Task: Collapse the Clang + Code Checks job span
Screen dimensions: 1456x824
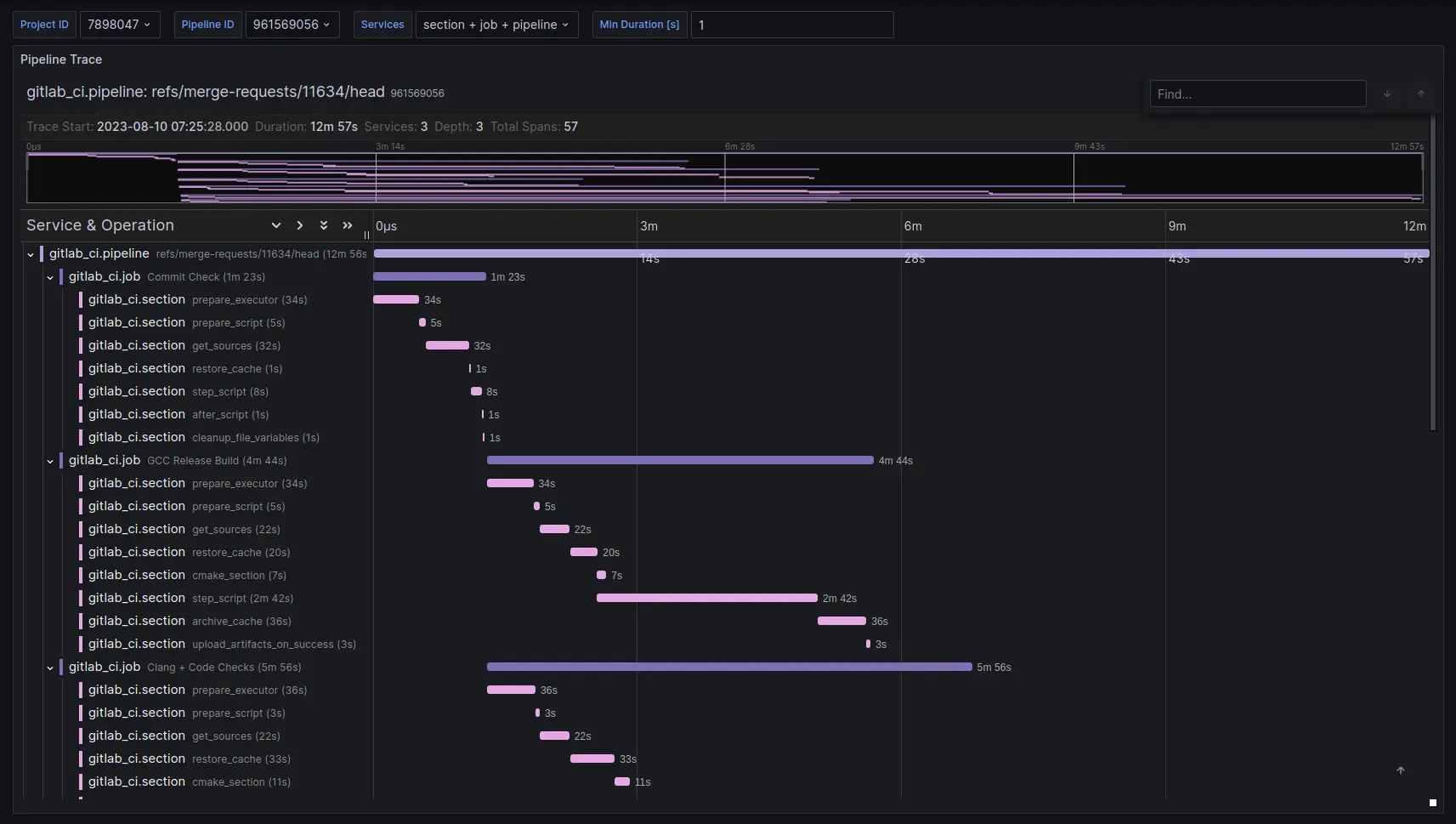Action: [x=50, y=668]
